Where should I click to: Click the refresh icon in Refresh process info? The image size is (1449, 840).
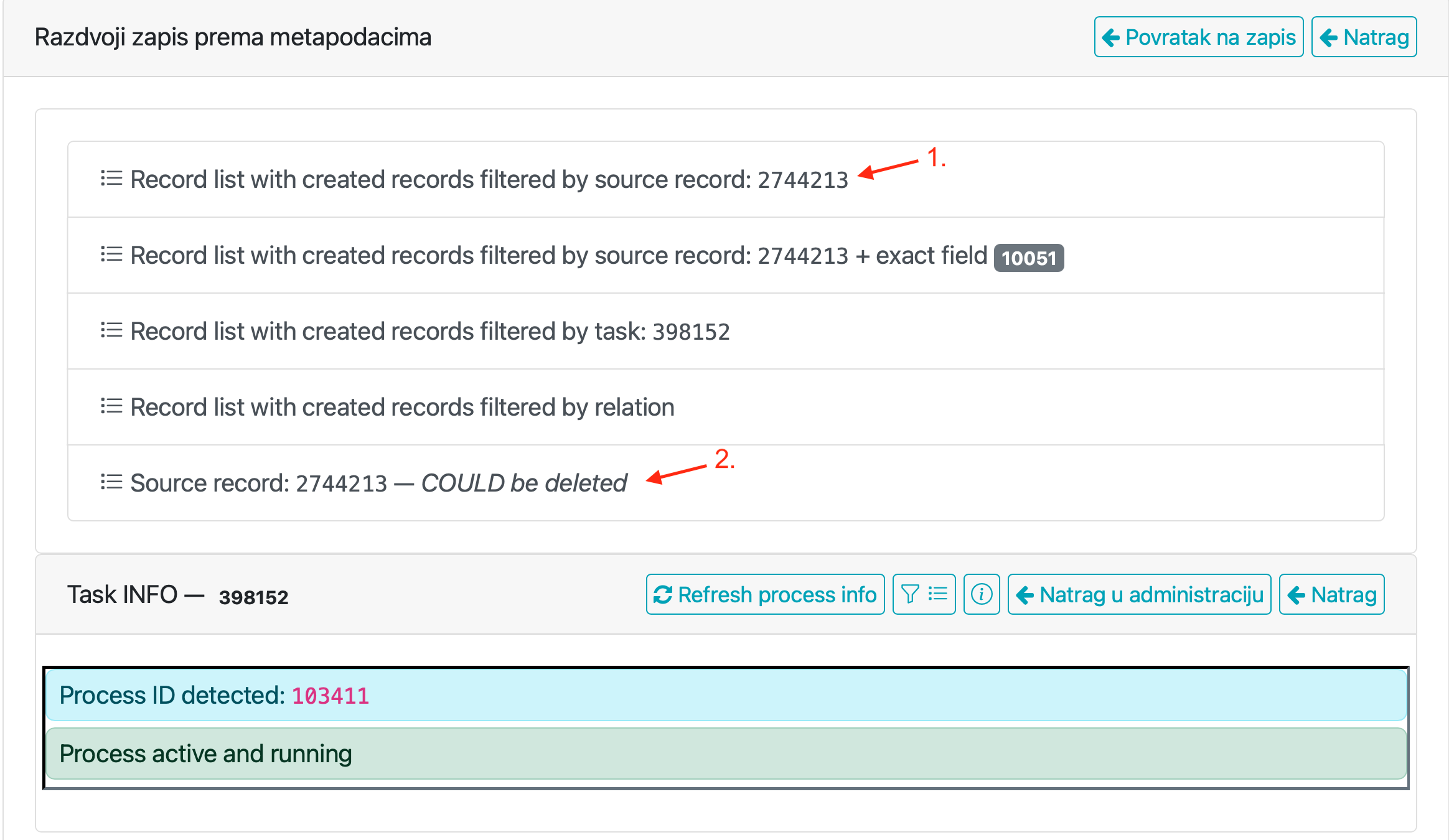662,594
